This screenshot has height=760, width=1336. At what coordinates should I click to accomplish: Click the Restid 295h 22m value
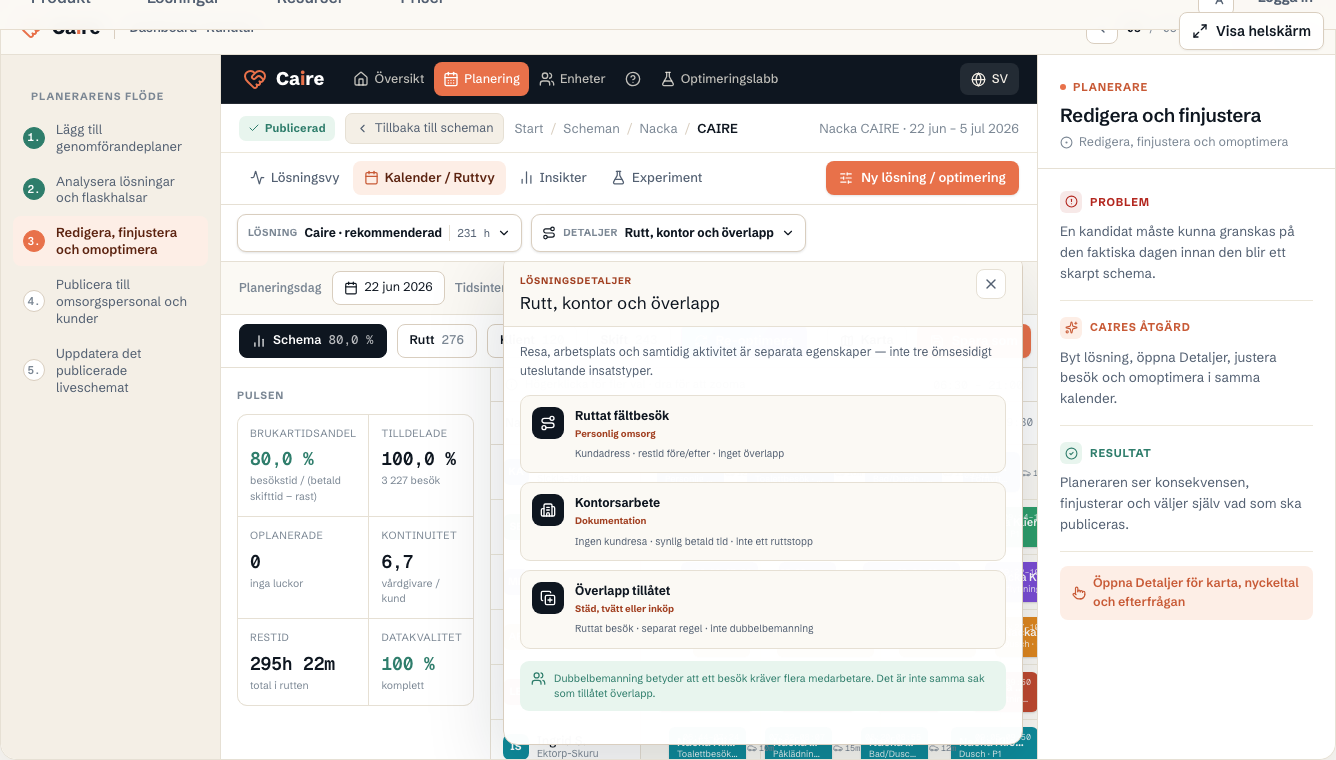coord(293,664)
